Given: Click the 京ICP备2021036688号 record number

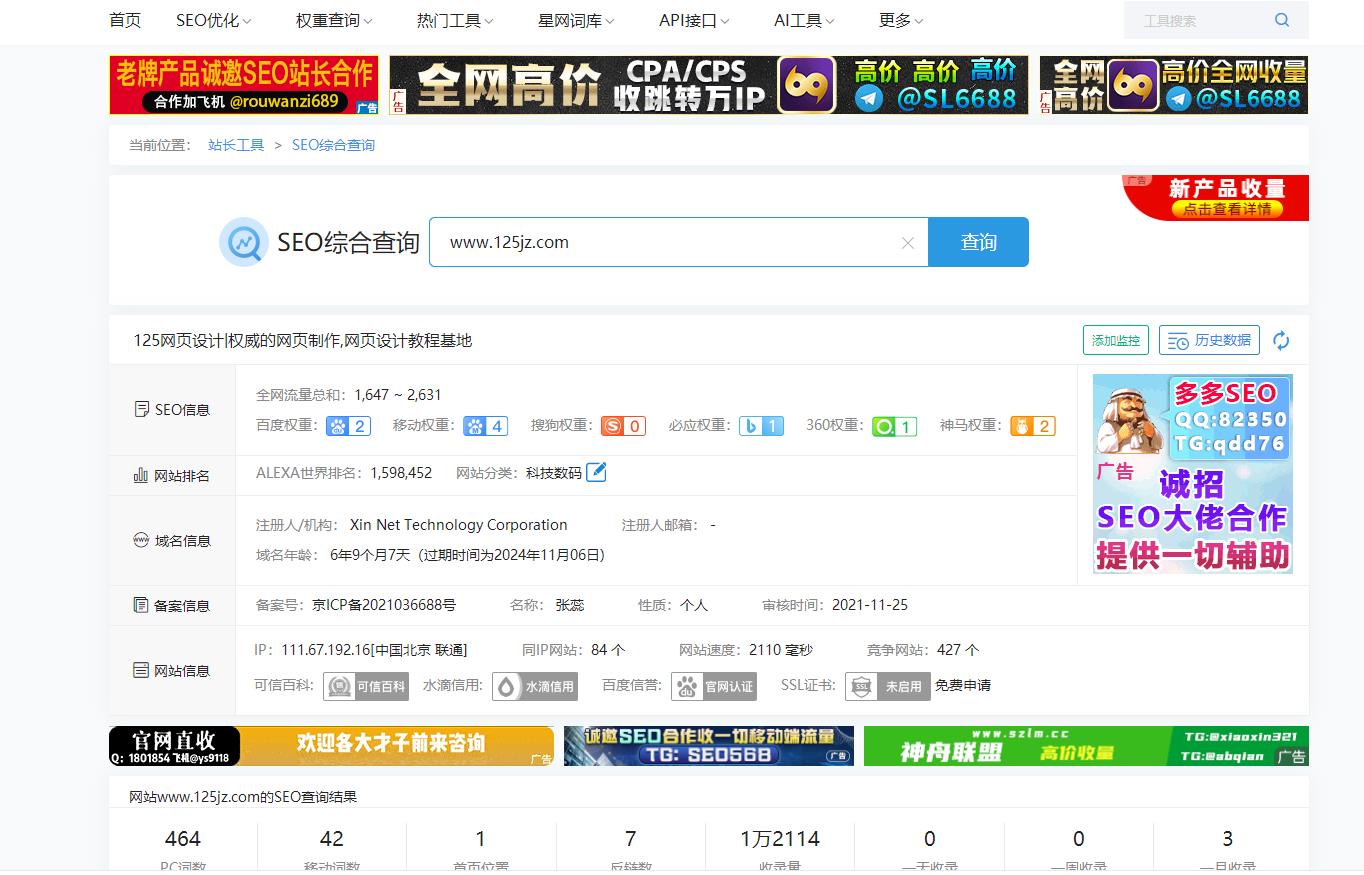Looking at the screenshot, I should point(384,605).
